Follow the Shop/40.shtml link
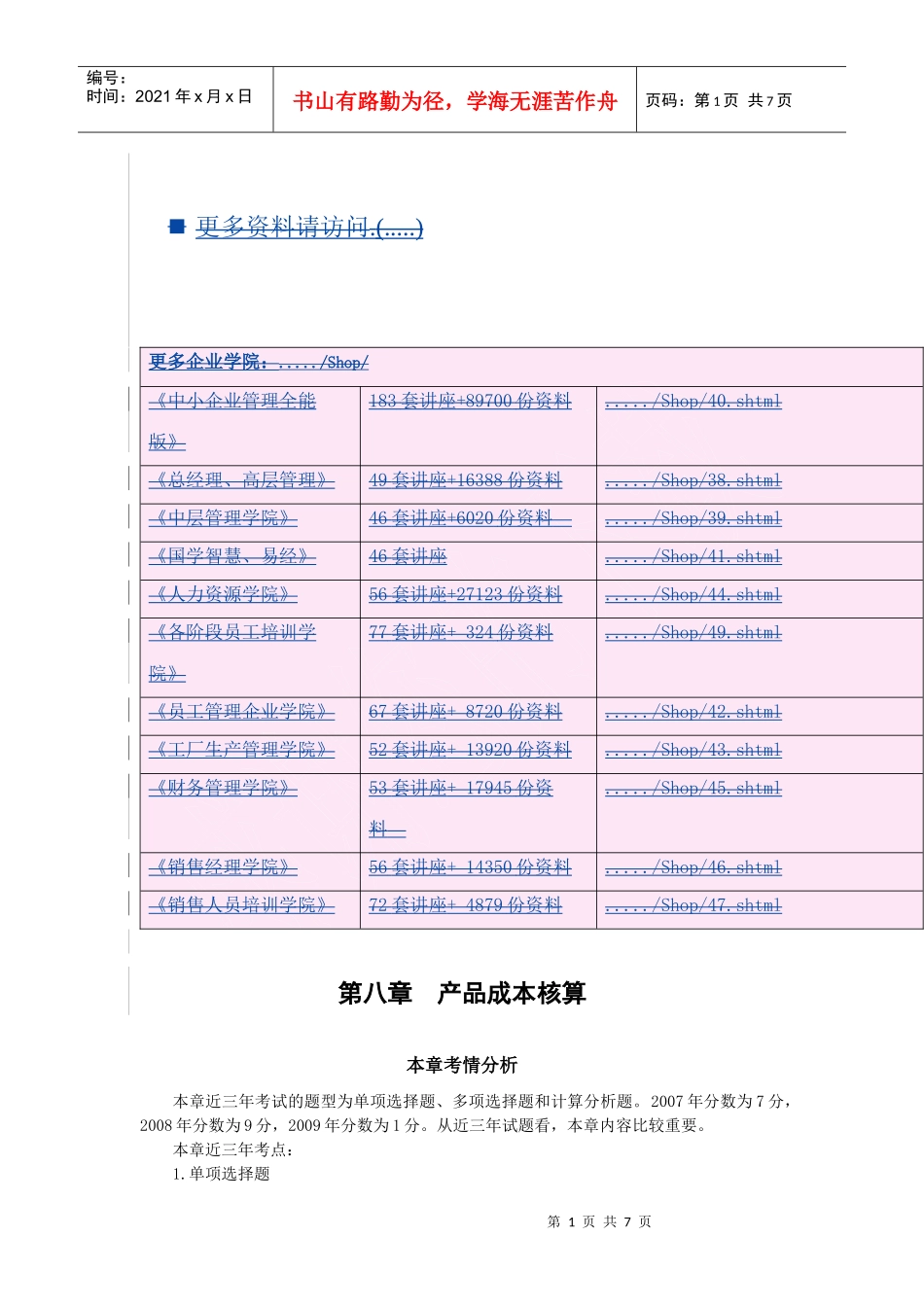The image size is (924, 1307). (693, 401)
